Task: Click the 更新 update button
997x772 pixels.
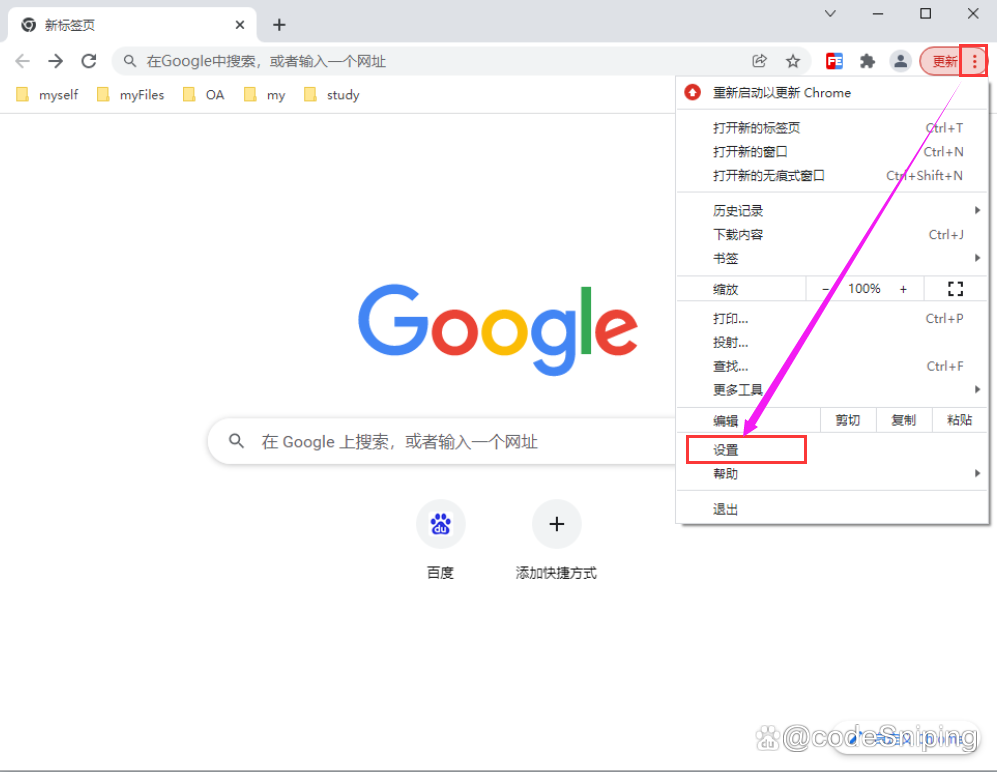Action: click(943, 61)
